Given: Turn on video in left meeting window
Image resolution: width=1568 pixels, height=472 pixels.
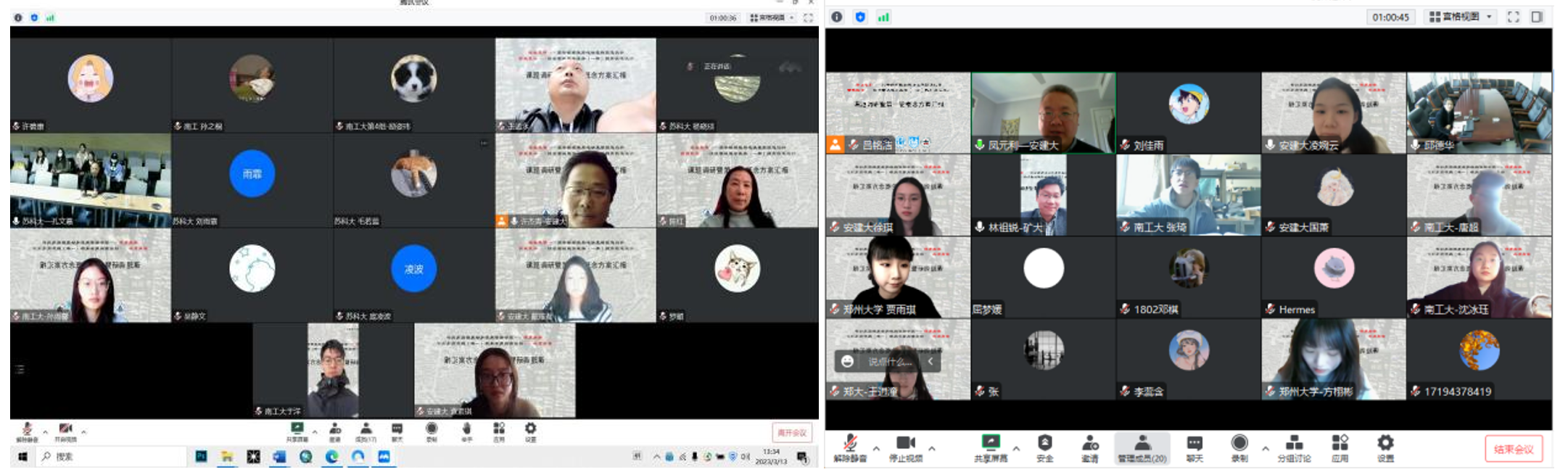Looking at the screenshot, I should (x=65, y=431).
